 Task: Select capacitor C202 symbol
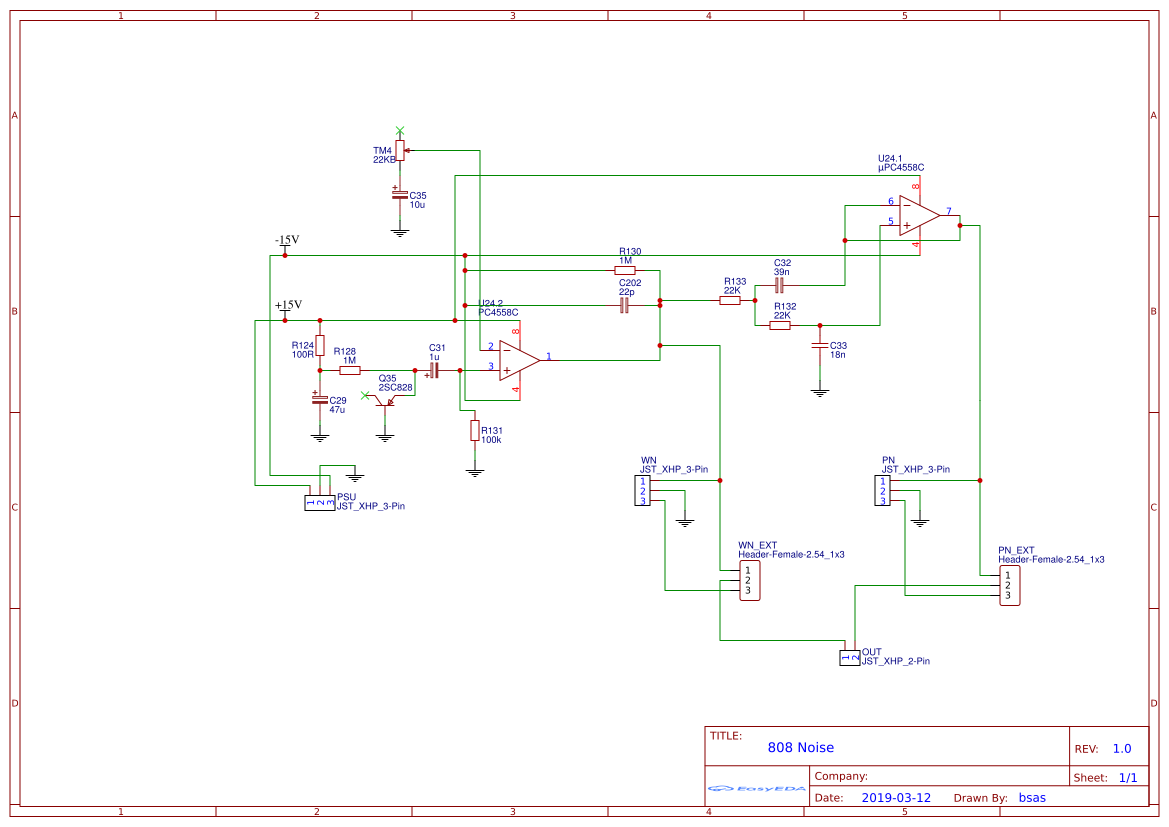coord(624,305)
